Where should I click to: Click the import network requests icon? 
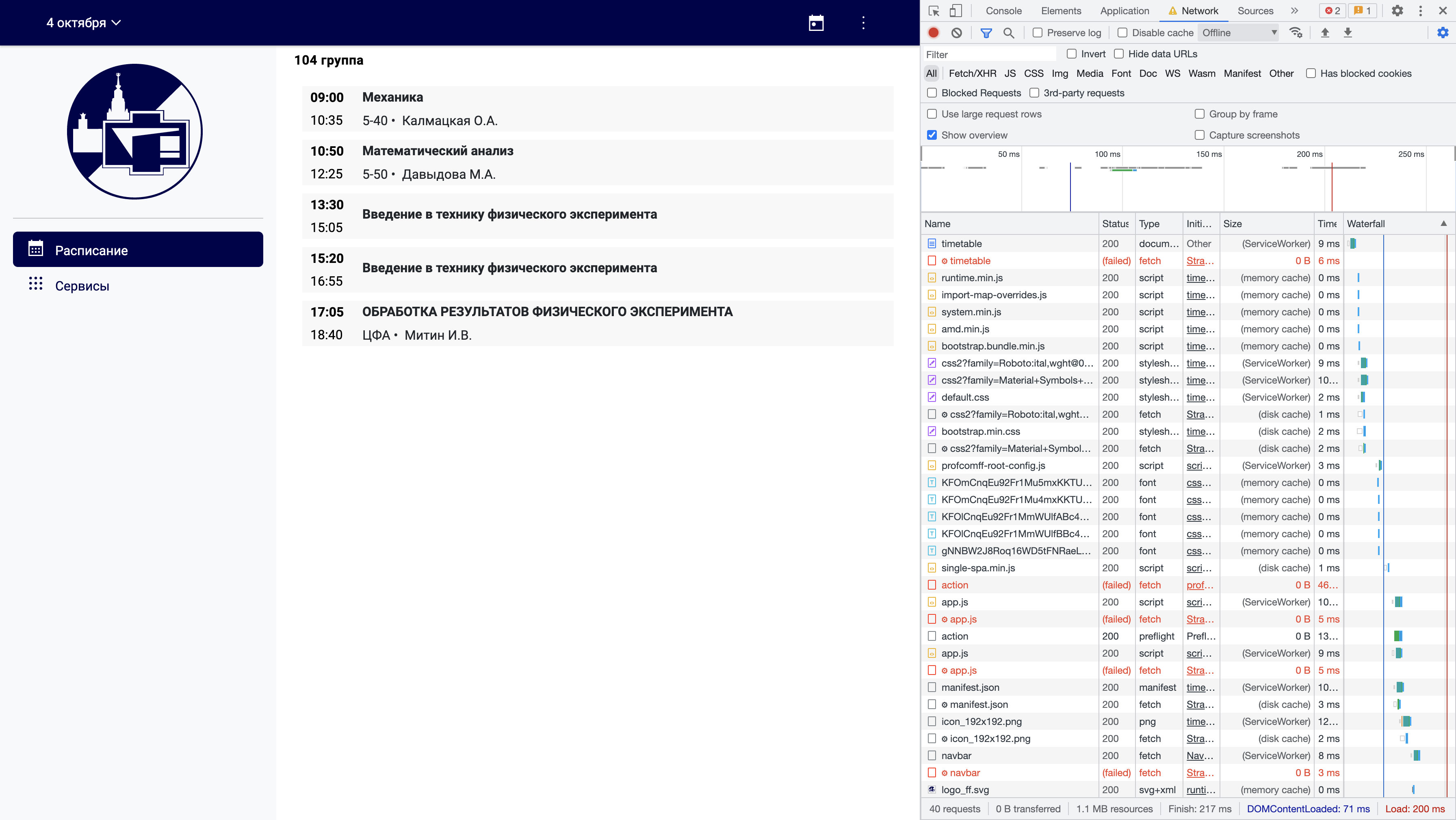coord(1325,33)
